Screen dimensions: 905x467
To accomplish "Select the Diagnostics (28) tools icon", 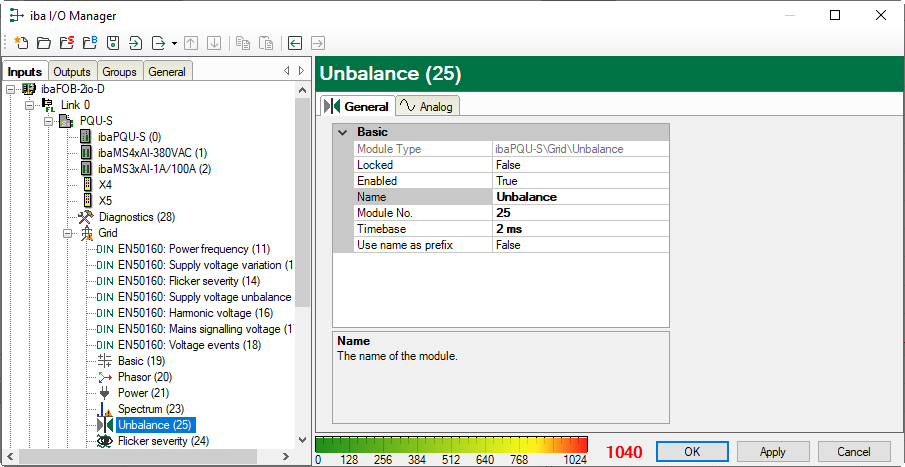I will tap(86, 217).
